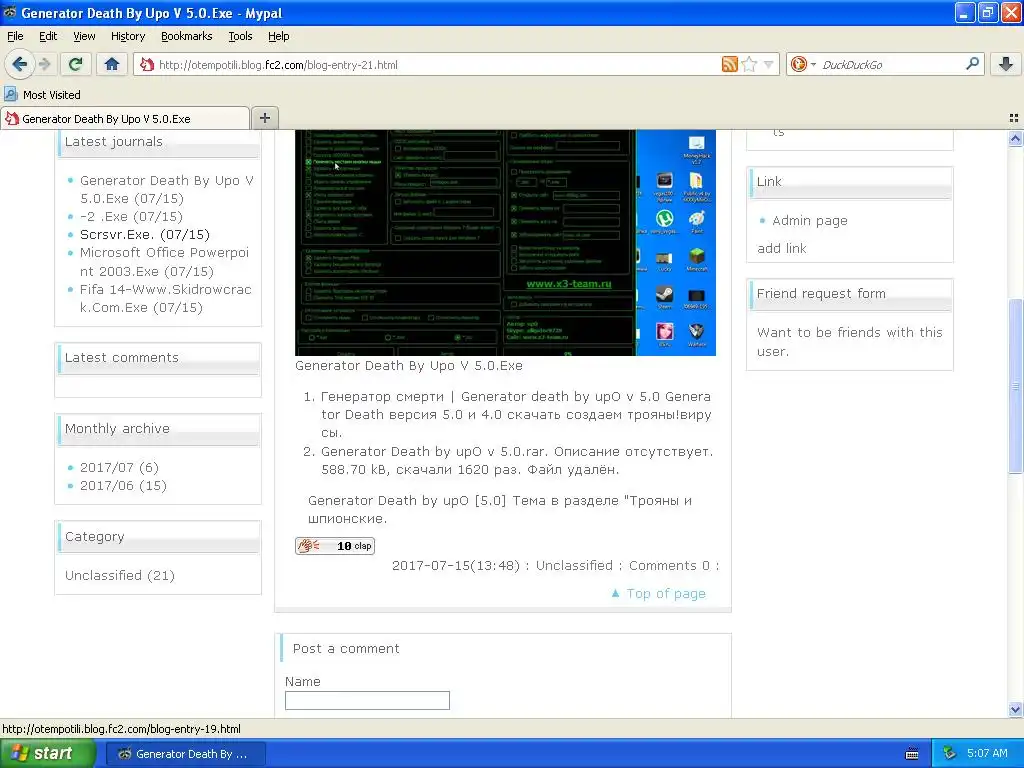Click the RSS feed icon in address bar

point(729,64)
